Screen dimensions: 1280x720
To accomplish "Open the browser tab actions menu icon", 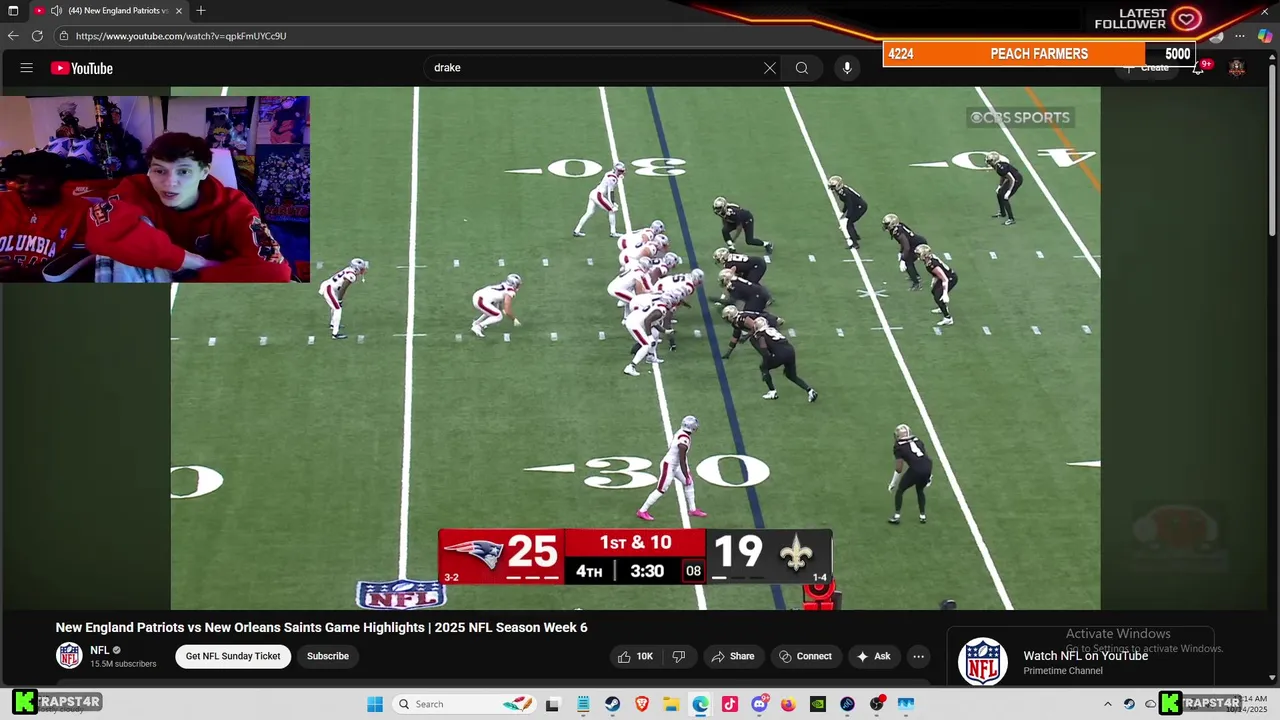I will [13, 11].
